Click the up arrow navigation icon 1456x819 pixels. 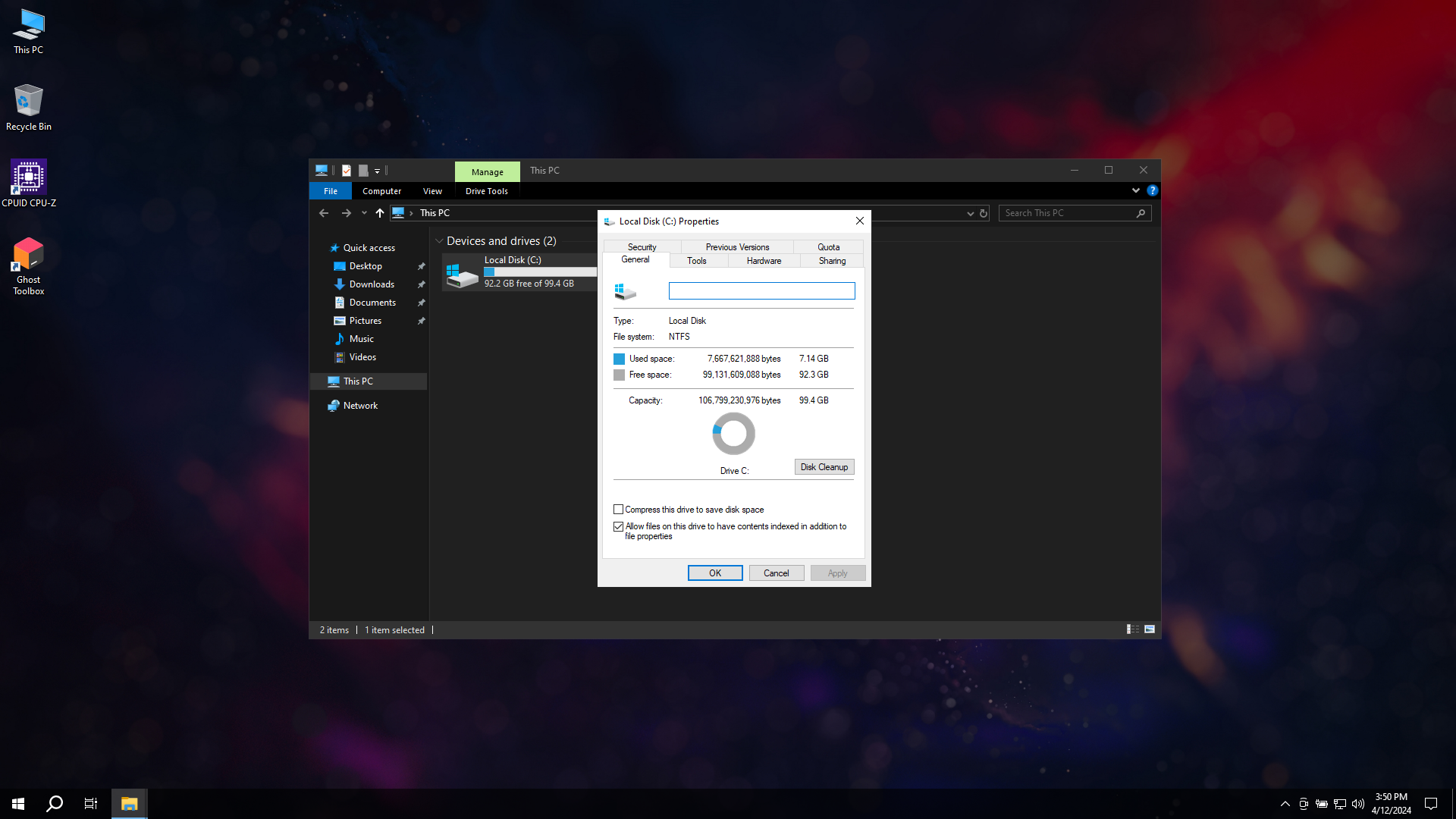pos(380,214)
